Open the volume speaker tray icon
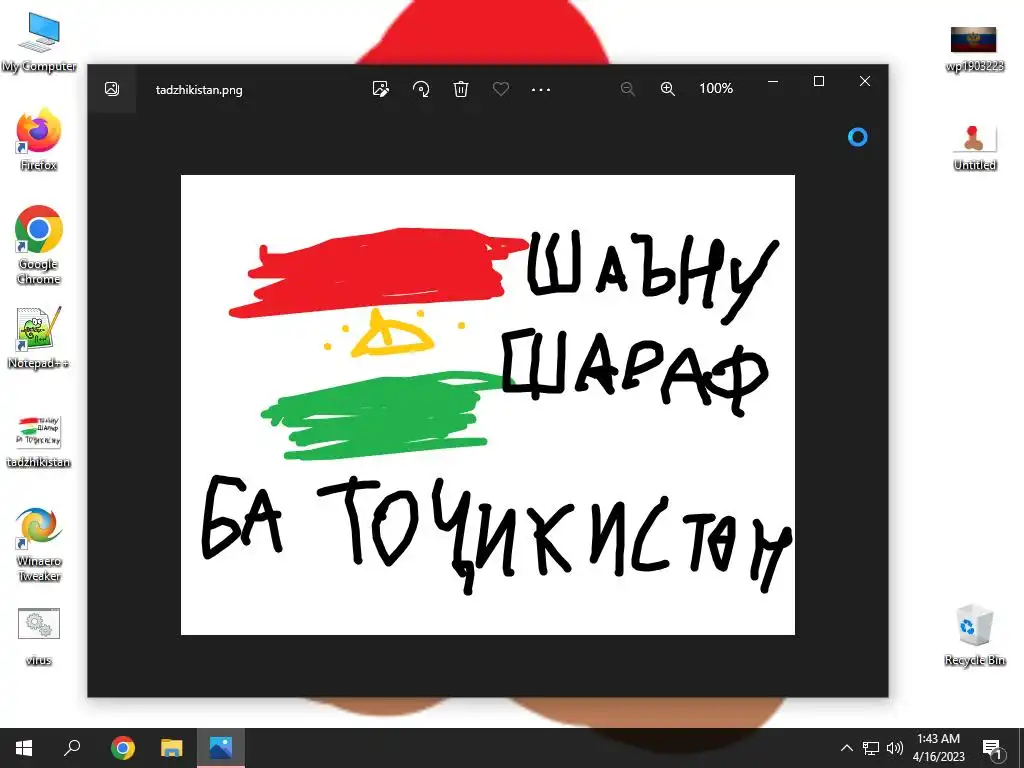Viewport: 1024px width, 768px height. (895, 748)
